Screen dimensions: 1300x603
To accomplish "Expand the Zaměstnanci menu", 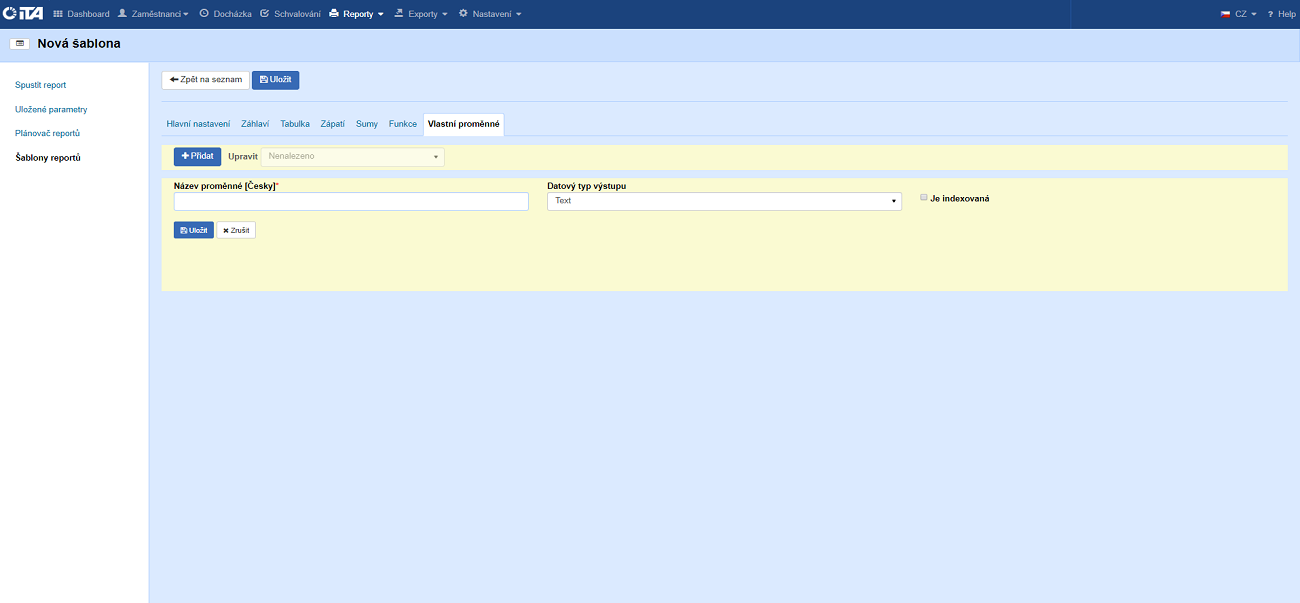I will point(153,14).
